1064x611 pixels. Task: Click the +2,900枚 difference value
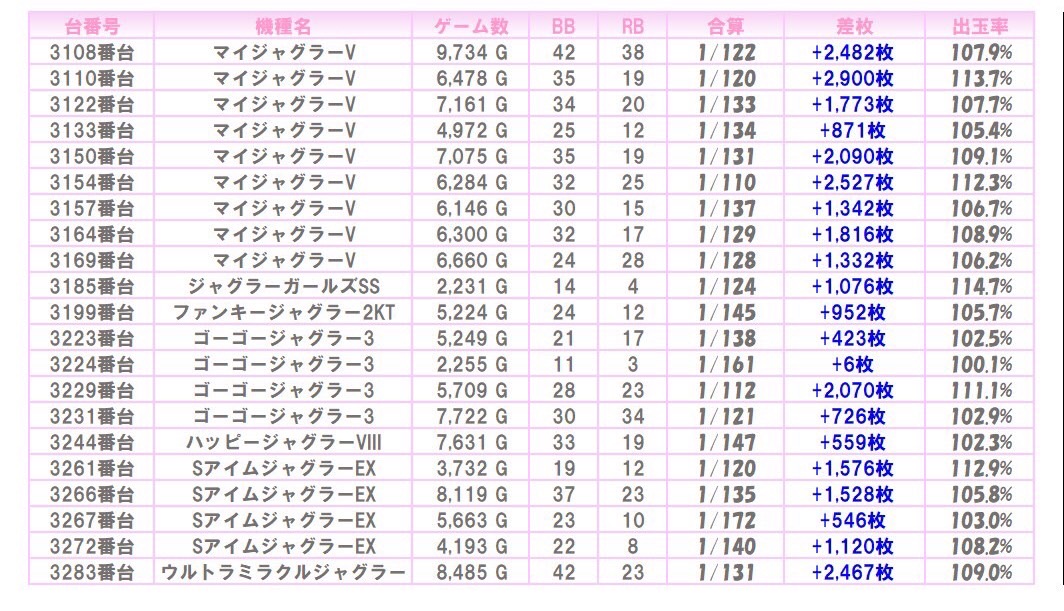click(x=852, y=78)
